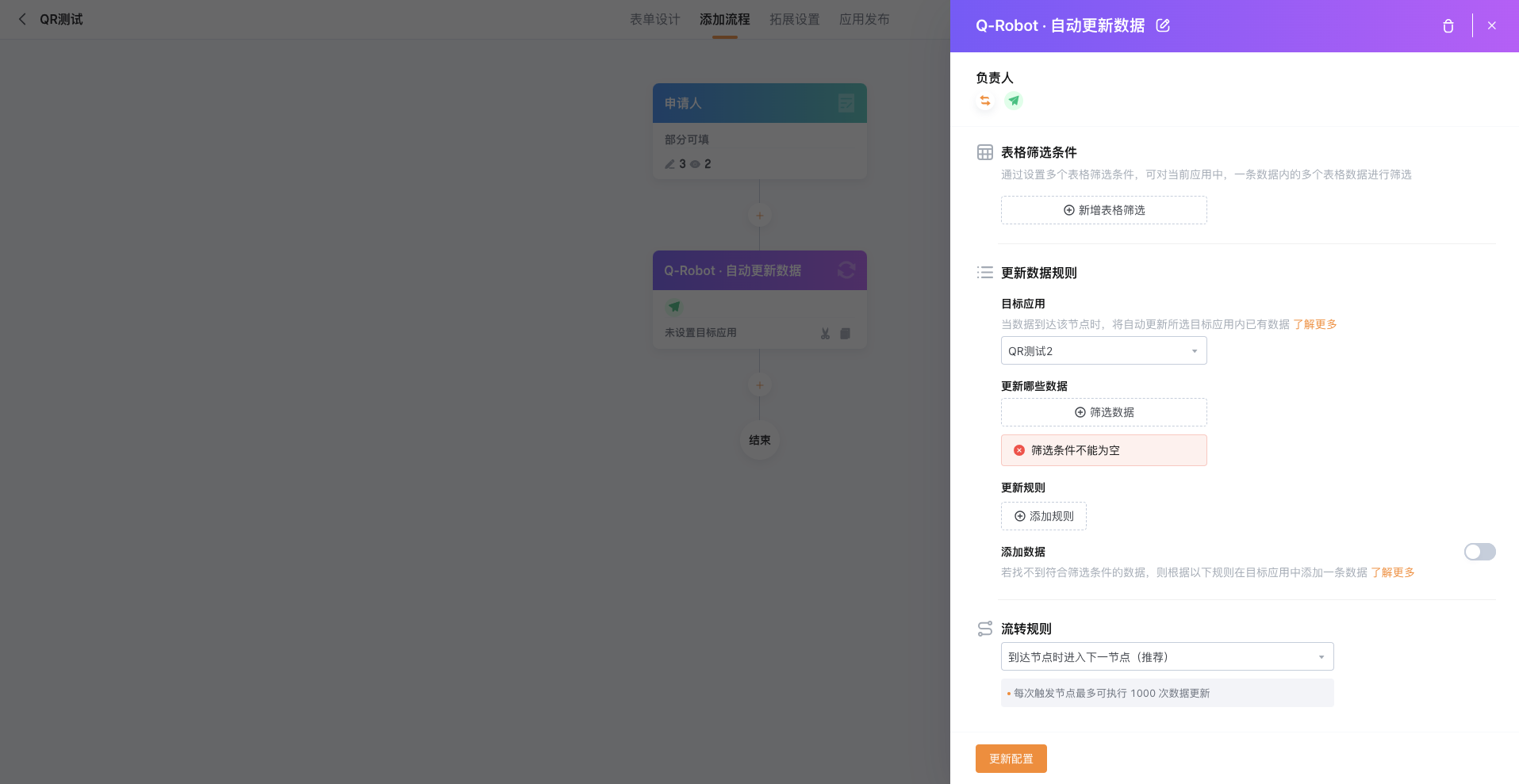Switch to the 添加流程 tab
This screenshot has height=784, width=1519.
[724, 19]
